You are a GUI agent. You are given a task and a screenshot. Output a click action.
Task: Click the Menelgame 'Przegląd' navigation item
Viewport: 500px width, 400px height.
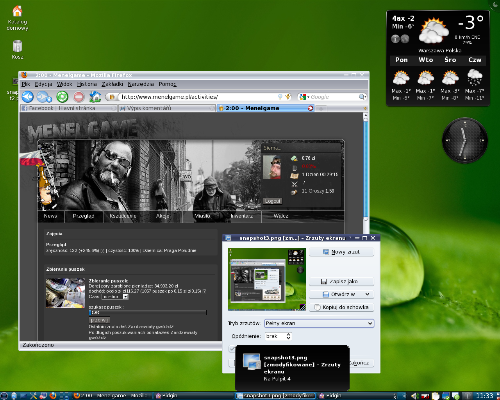[83, 216]
